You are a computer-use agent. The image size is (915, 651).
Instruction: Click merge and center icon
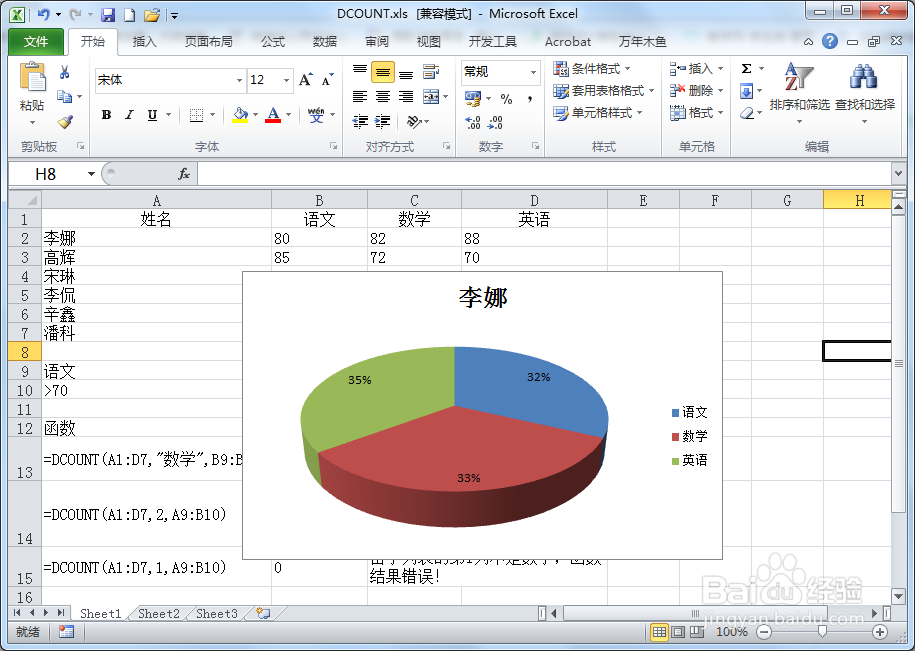(431, 96)
